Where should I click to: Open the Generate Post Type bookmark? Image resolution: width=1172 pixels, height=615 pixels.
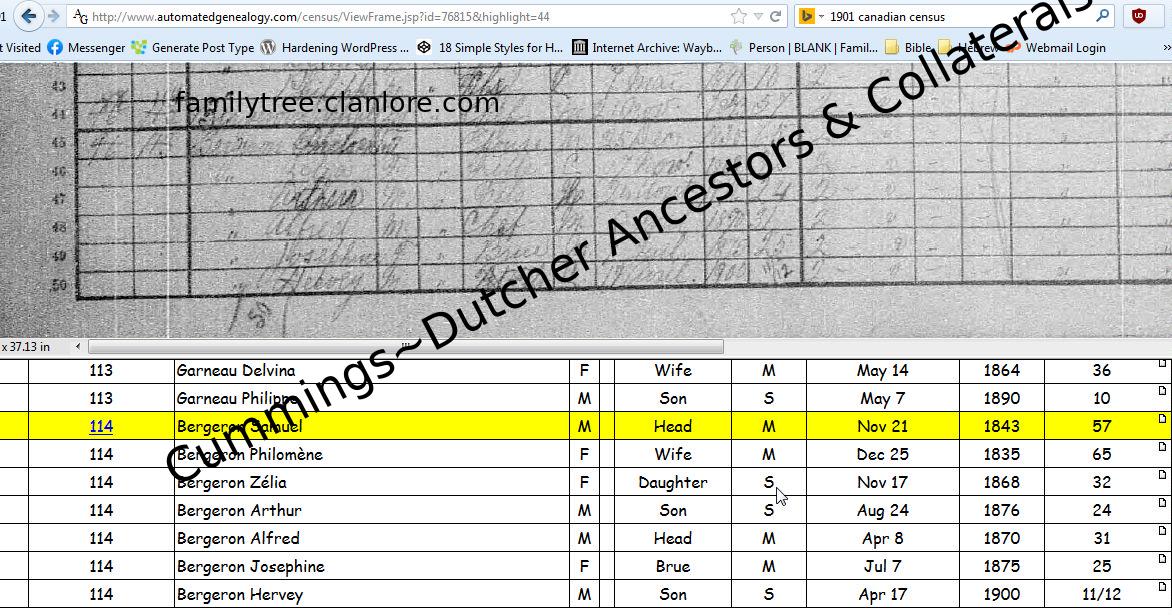pos(193,47)
